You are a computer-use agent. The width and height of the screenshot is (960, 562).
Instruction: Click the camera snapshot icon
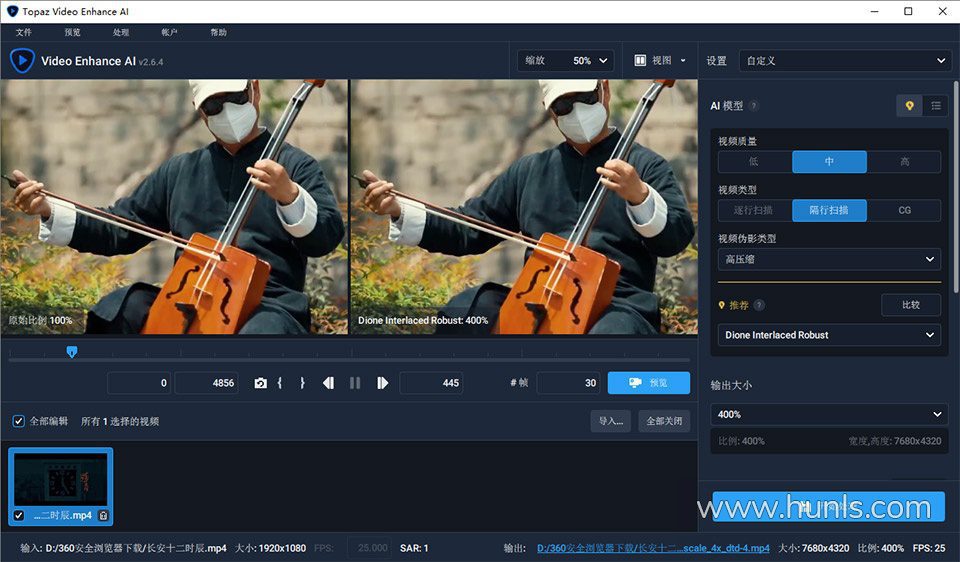click(x=261, y=383)
